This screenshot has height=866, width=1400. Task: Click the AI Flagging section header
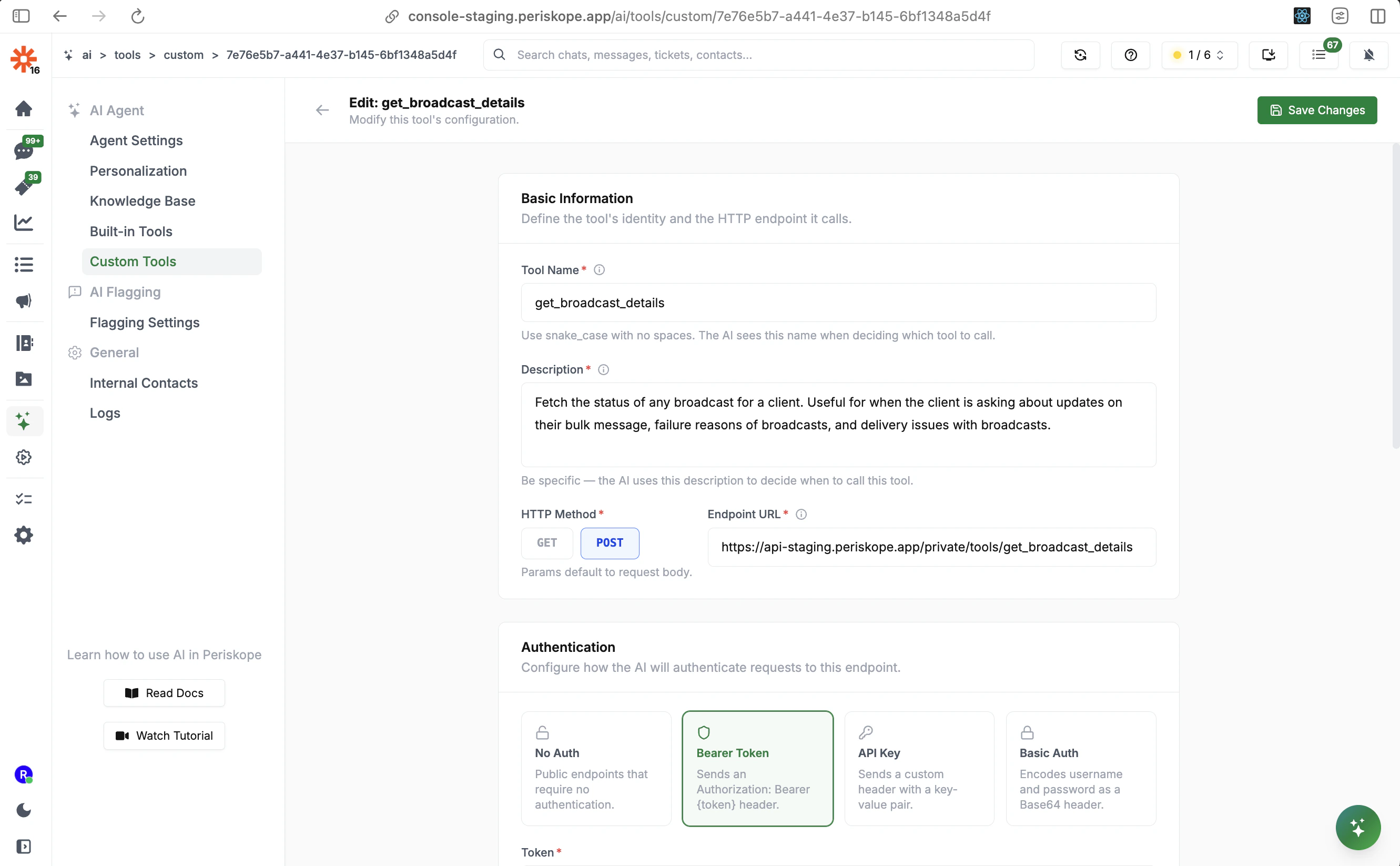(x=125, y=292)
